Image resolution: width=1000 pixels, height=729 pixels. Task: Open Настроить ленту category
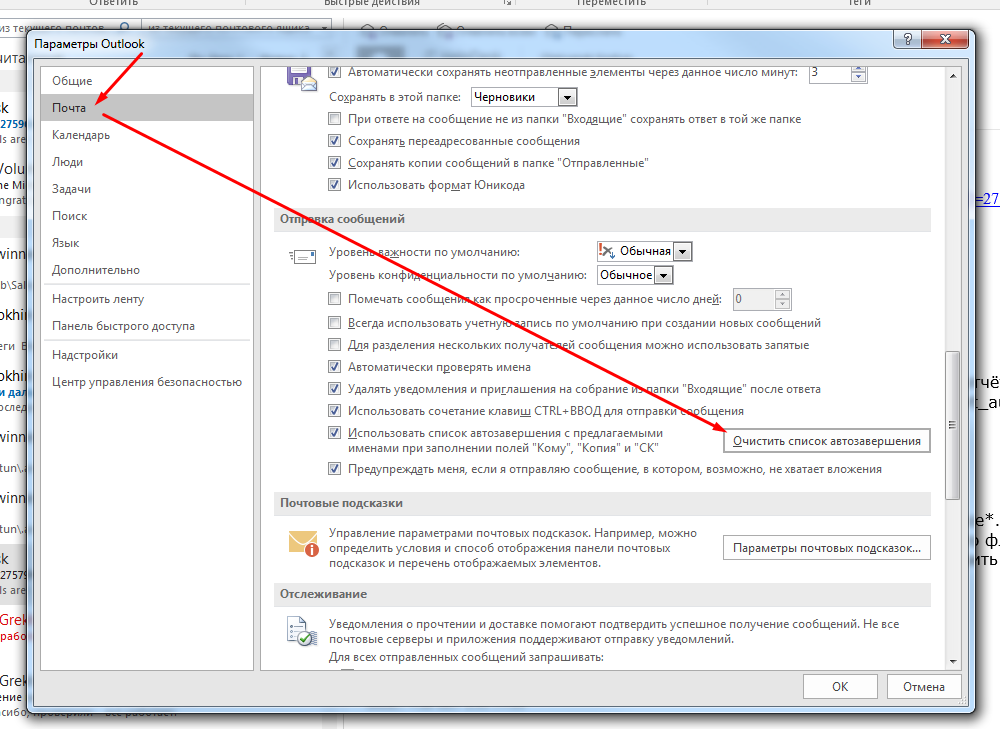(x=147, y=299)
